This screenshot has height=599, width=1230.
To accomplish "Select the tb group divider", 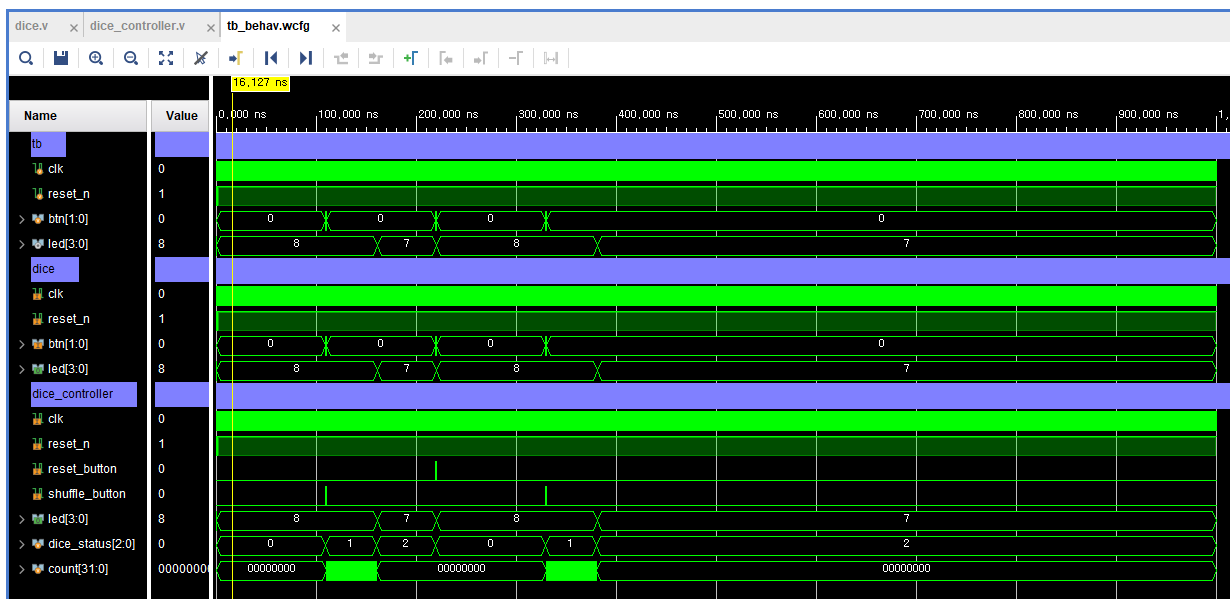I will point(48,144).
